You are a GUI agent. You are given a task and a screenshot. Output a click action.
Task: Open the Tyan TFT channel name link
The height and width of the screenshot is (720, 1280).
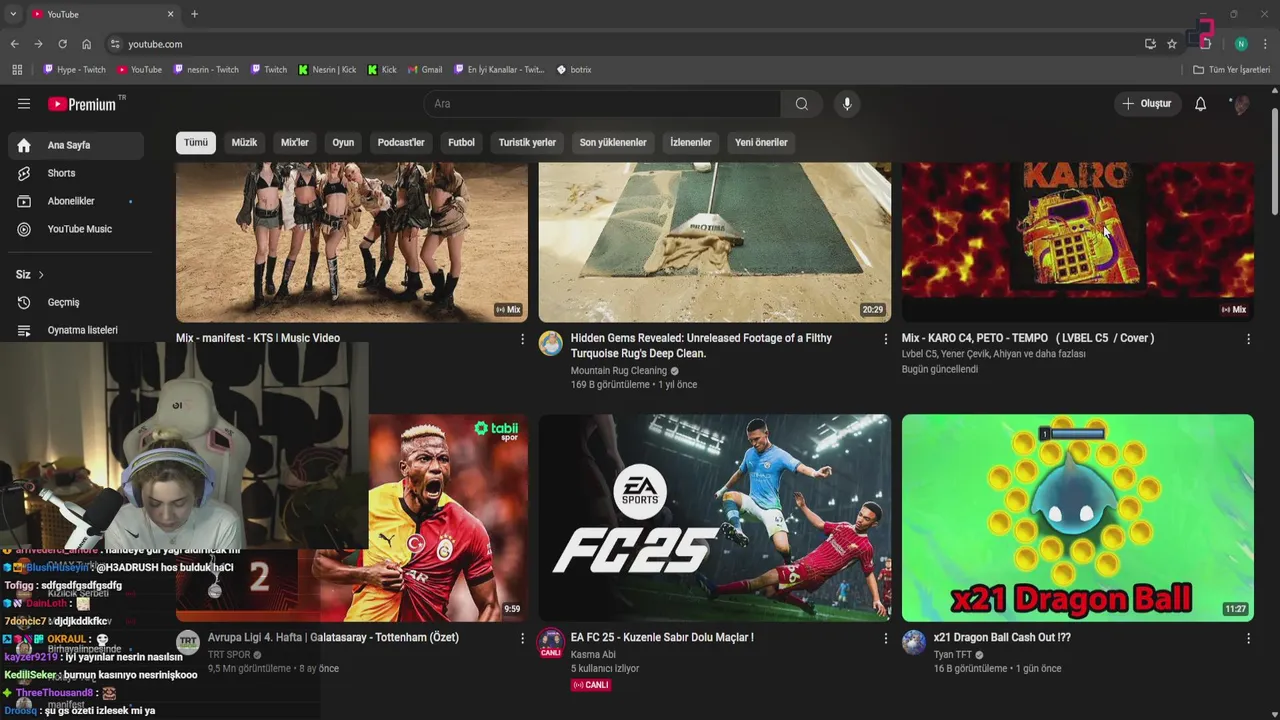[954, 655]
